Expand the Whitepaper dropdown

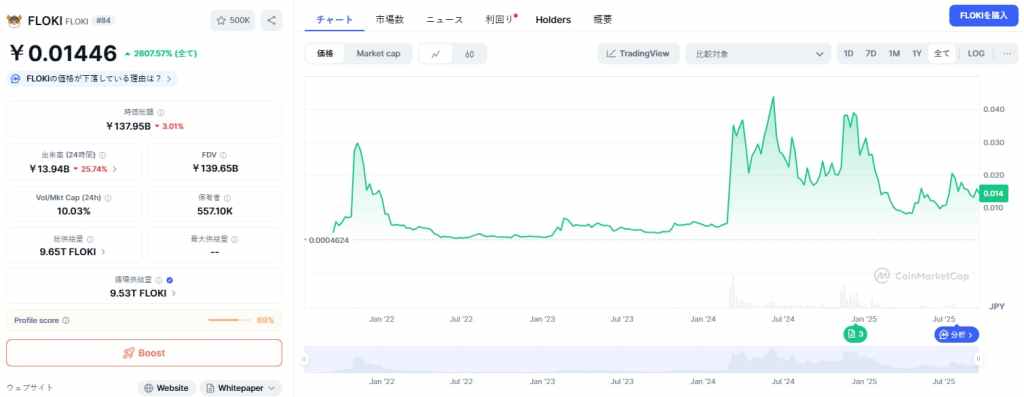[241, 388]
